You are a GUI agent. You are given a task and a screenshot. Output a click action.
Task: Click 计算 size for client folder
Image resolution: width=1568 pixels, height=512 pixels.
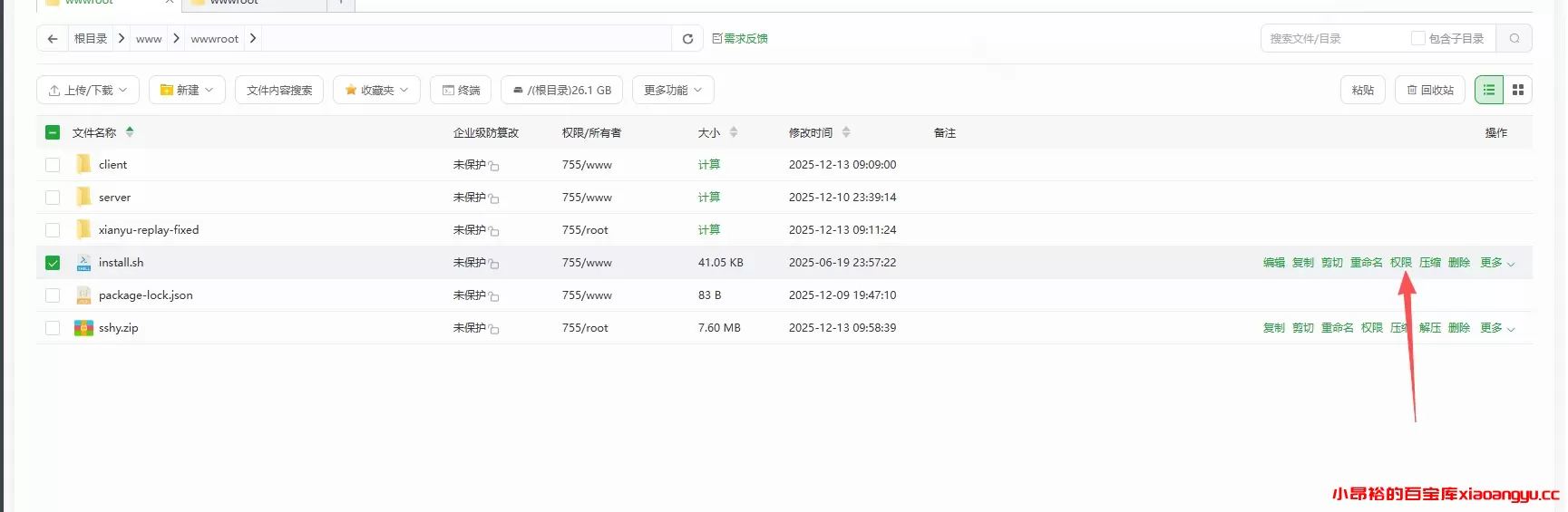click(x=709, y=165)
